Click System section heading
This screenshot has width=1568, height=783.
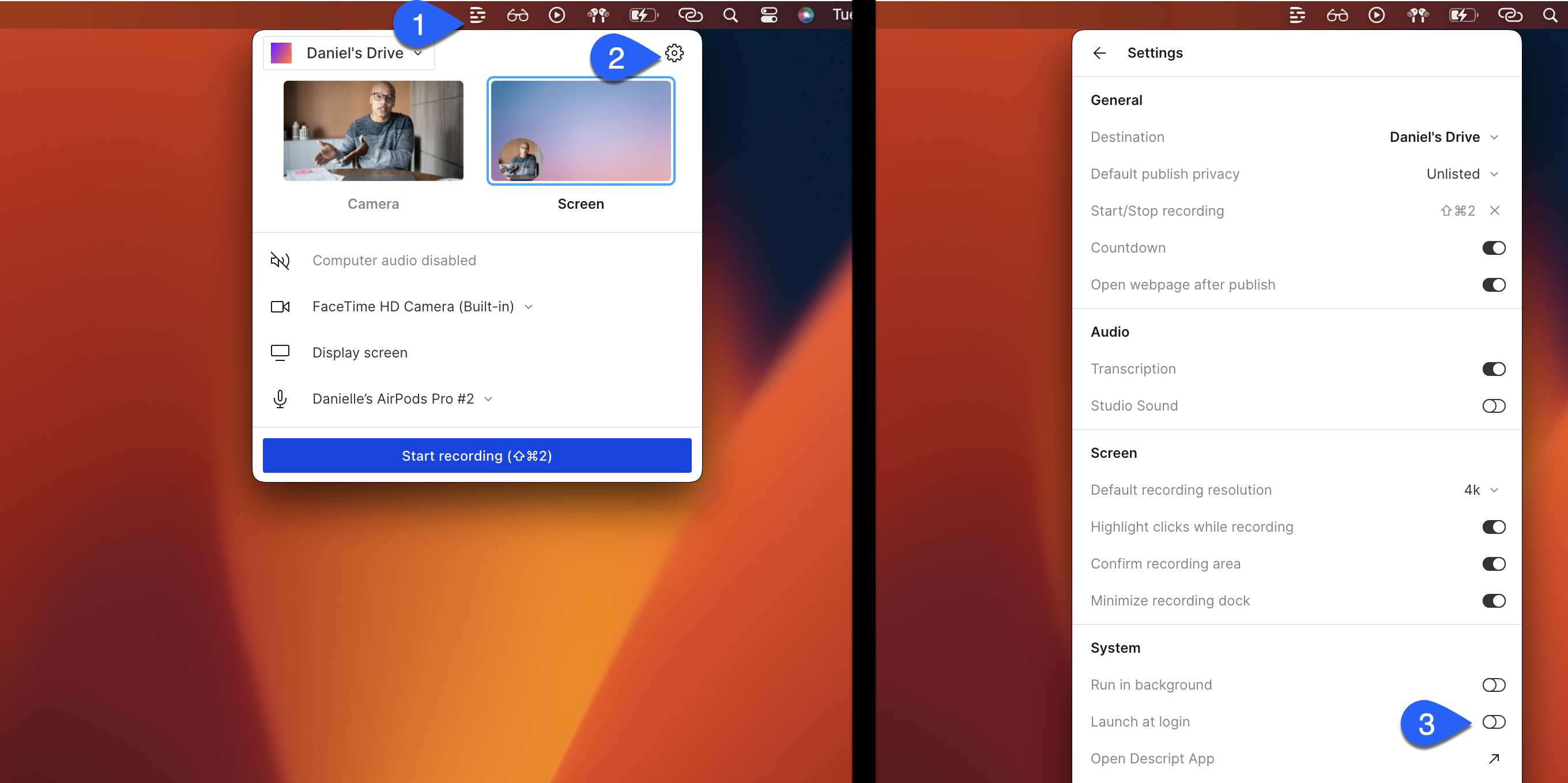(1115, 648)
